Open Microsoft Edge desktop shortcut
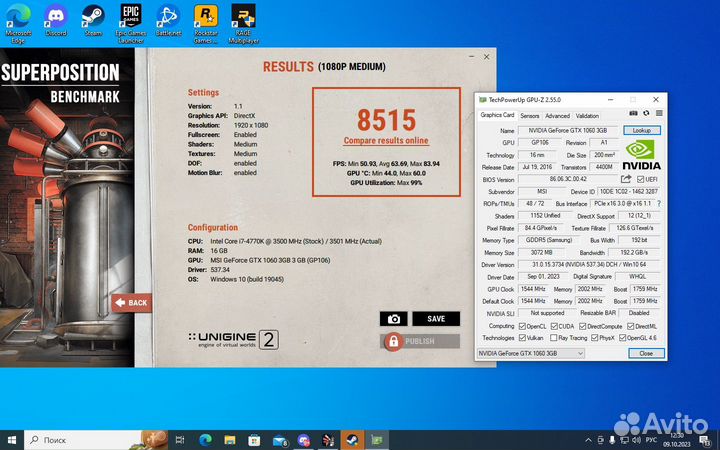The image size is (720, 450). point(18,24)
